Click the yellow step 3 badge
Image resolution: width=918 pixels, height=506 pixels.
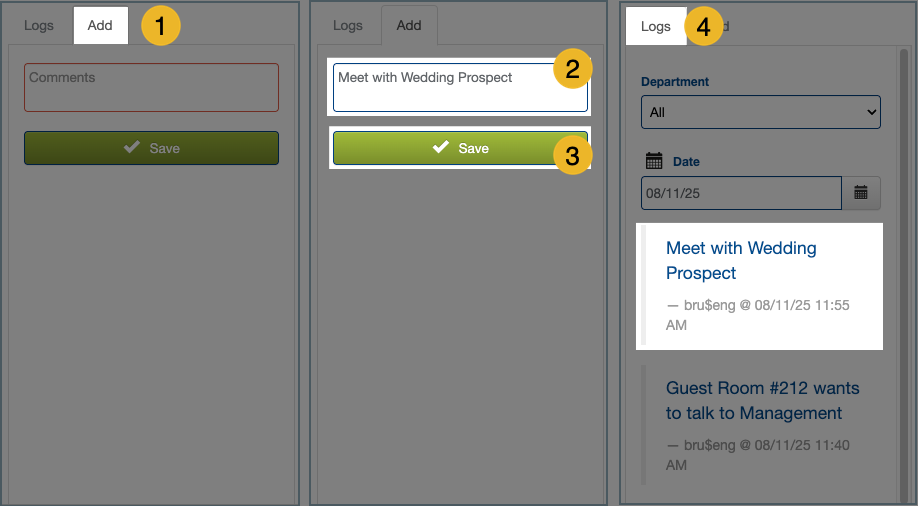572,156
